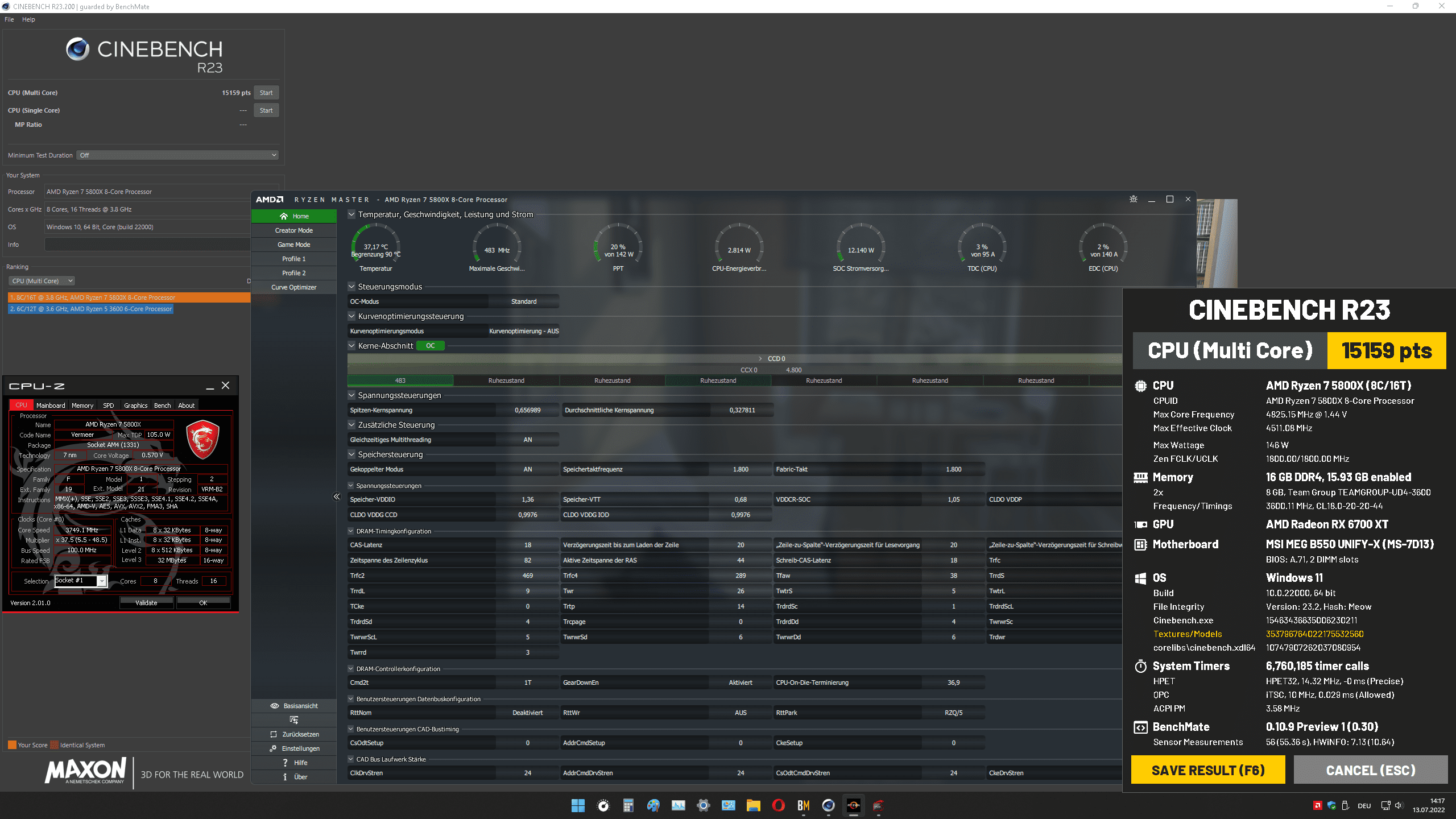Open the Bench tab in CPU-Z
Viewport: 1456px width, 819px height.
[x=162, y=406]
